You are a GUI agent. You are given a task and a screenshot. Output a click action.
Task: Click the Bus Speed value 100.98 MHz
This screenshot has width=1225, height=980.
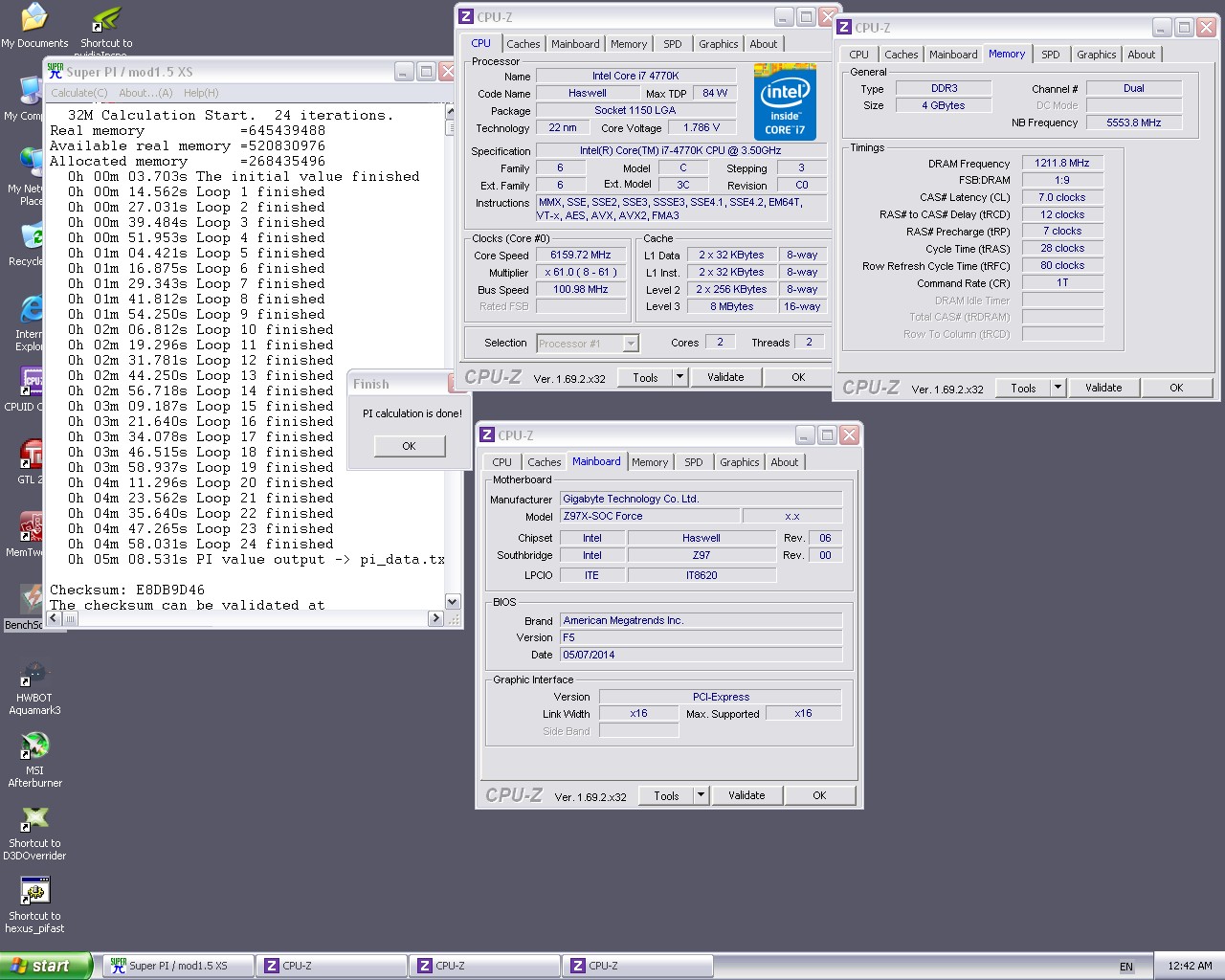(x=581, y=290)
